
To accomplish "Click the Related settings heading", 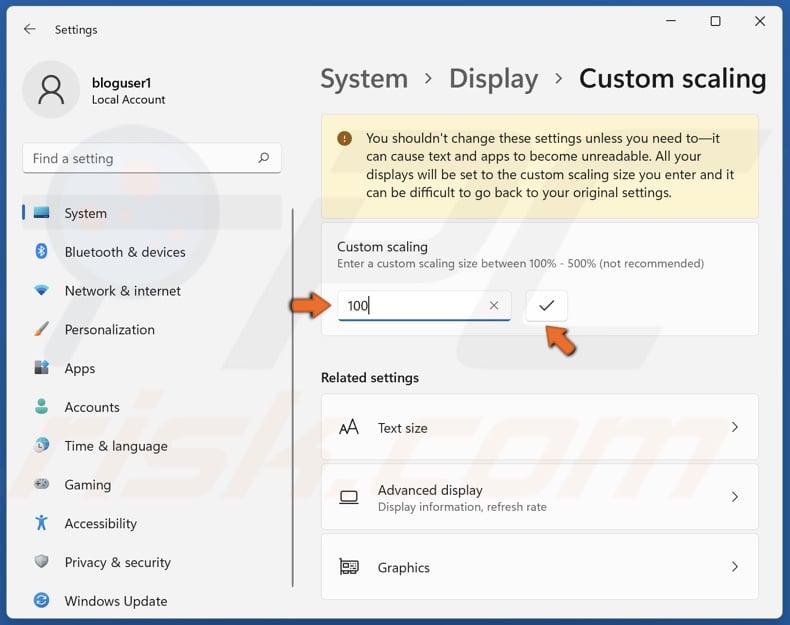I will tap(370, 378).
